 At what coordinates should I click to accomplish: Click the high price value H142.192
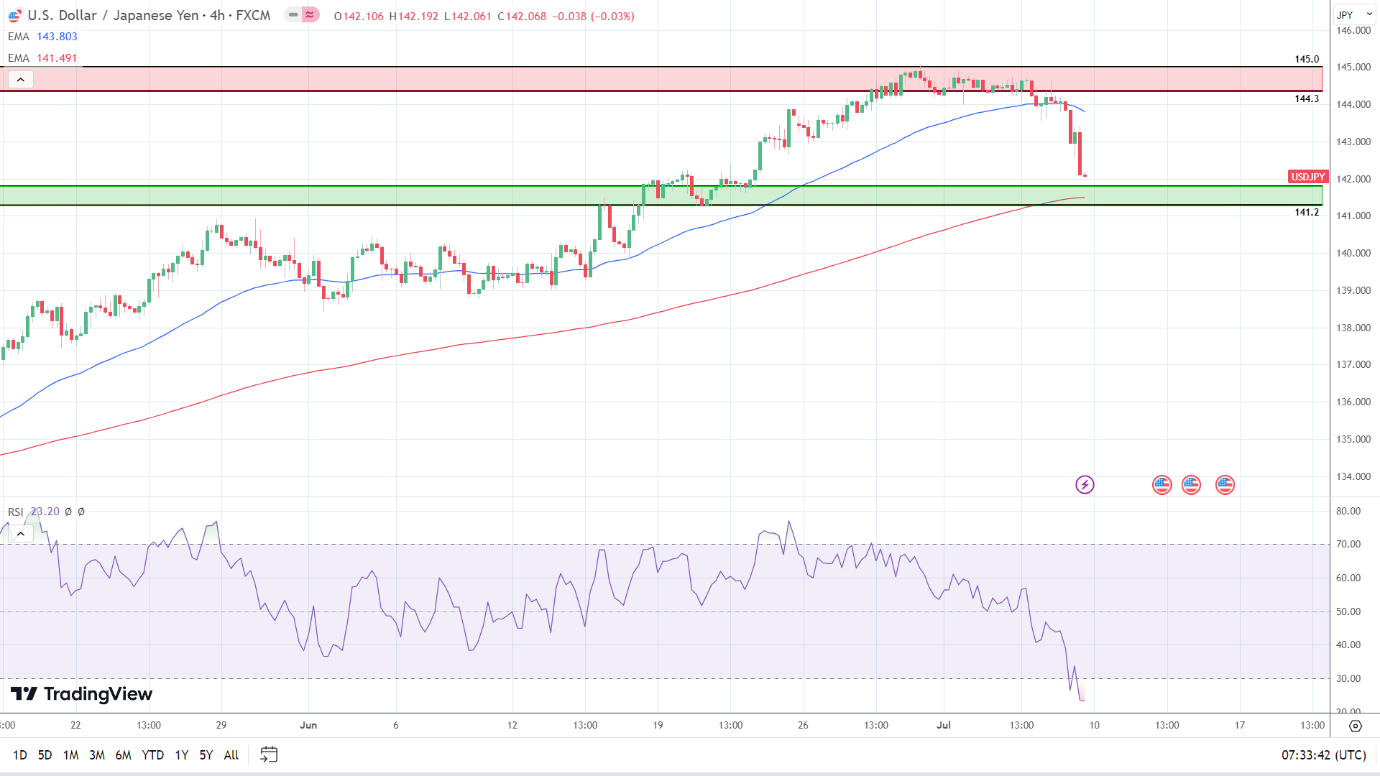click(x=415, y=16)
